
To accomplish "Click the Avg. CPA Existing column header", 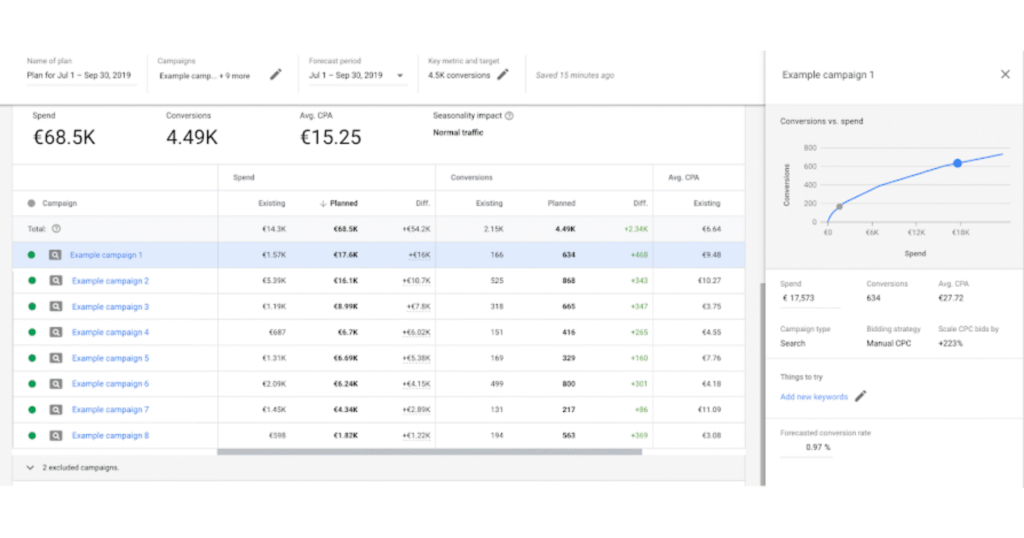I will (706, 203).
